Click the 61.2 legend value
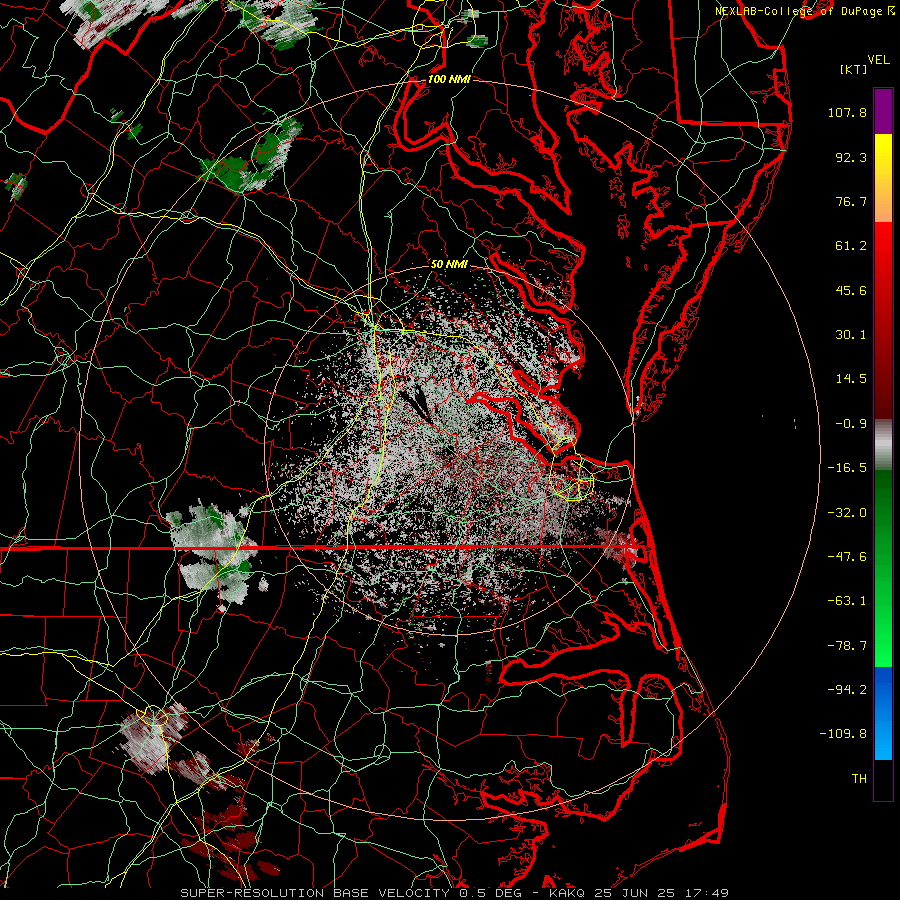 click(851, 246)
